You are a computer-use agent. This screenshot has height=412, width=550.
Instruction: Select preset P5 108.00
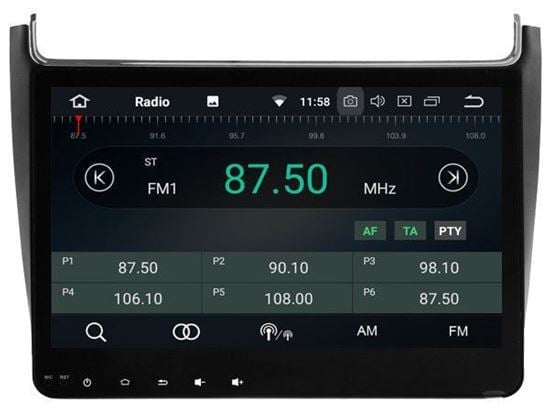(x=277, y=298)
